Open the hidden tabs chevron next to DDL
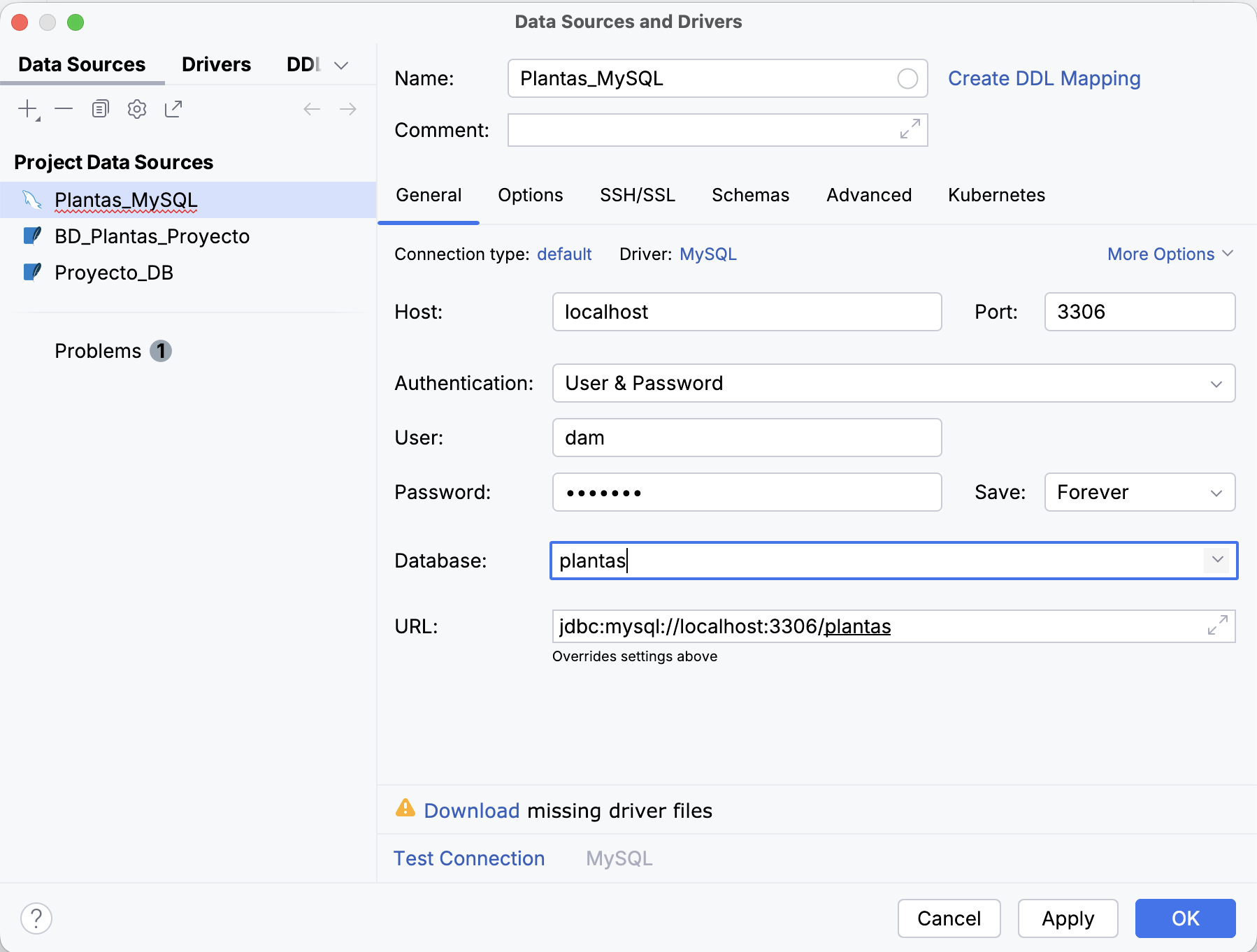 point(341,66)
